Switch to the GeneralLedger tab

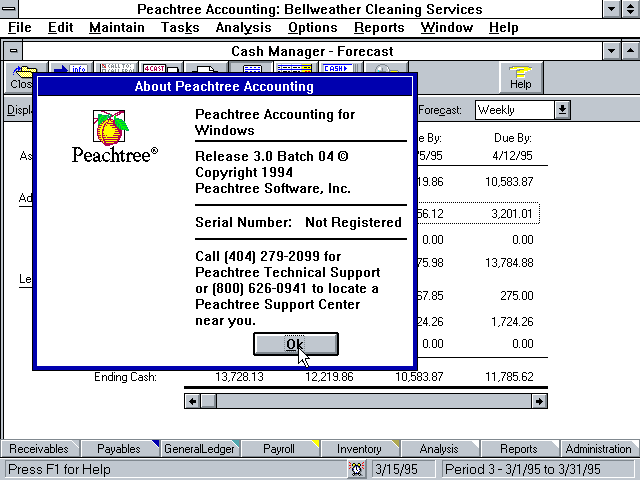(x=199, y=449)
